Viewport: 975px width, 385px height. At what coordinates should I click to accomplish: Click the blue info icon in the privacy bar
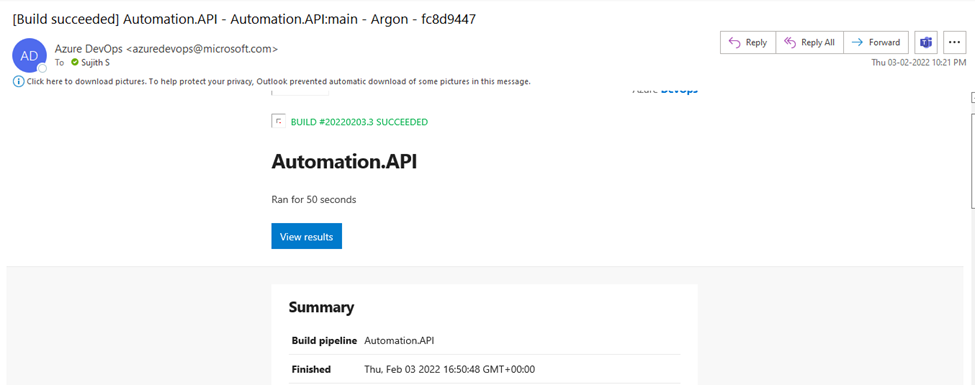(x=18, y=81)
